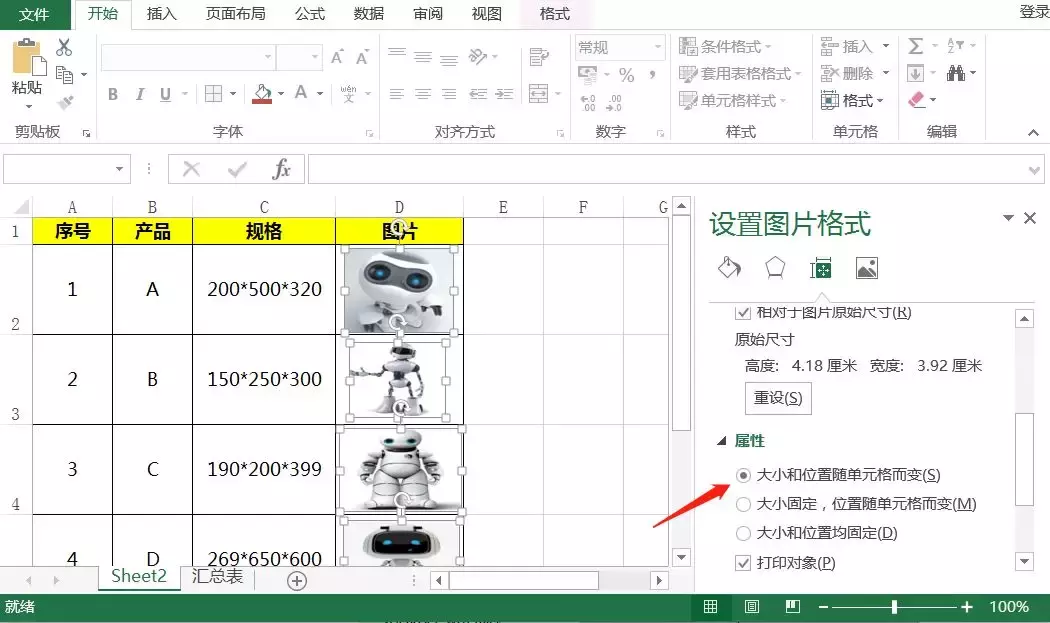Switch to the 数据 ribbon tab

(368, 13)
